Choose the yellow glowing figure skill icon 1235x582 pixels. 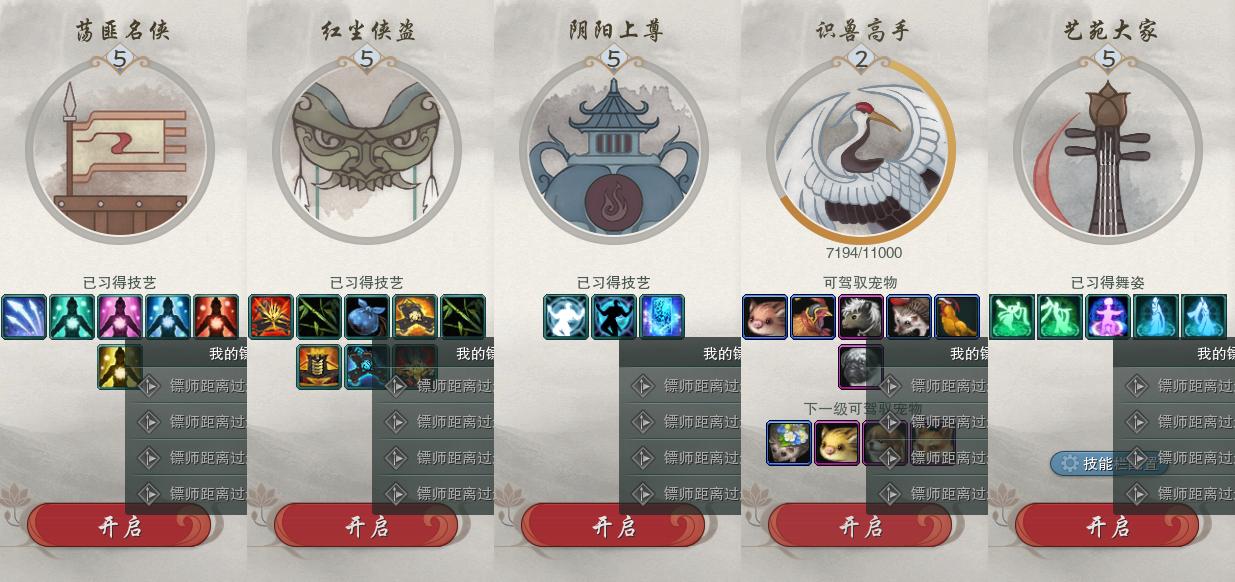(120, 366)
